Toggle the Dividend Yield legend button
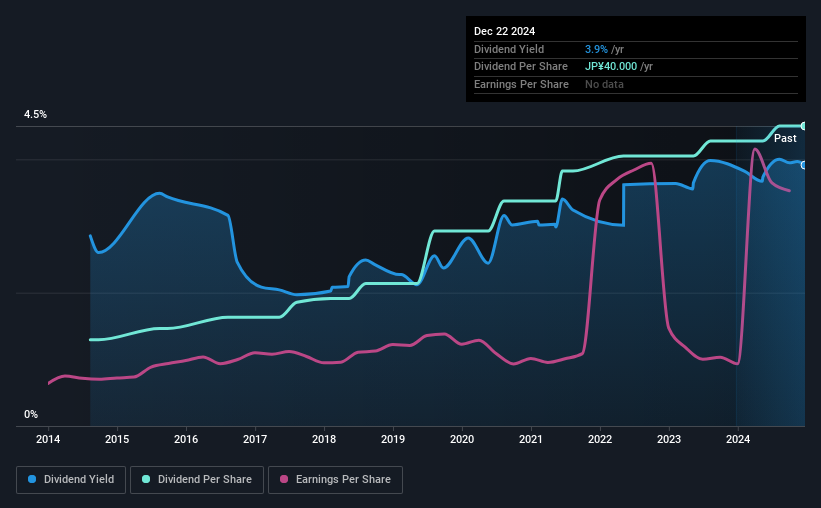Viewport: 821px width, 508px height. (71, 480)
